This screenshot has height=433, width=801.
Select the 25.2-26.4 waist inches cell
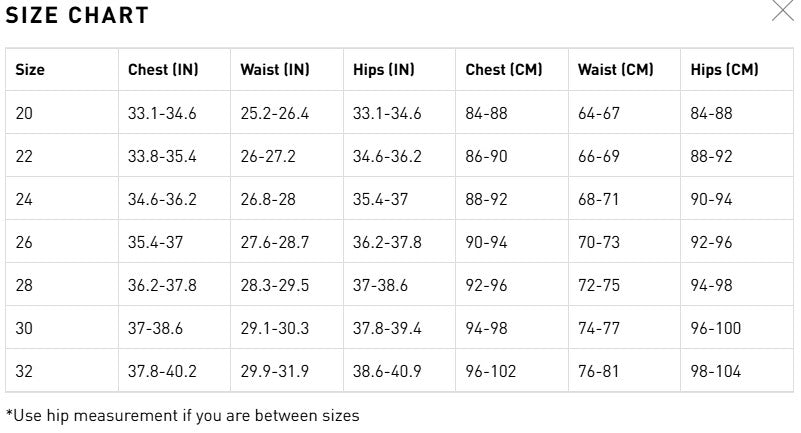[x=275, y=114]
